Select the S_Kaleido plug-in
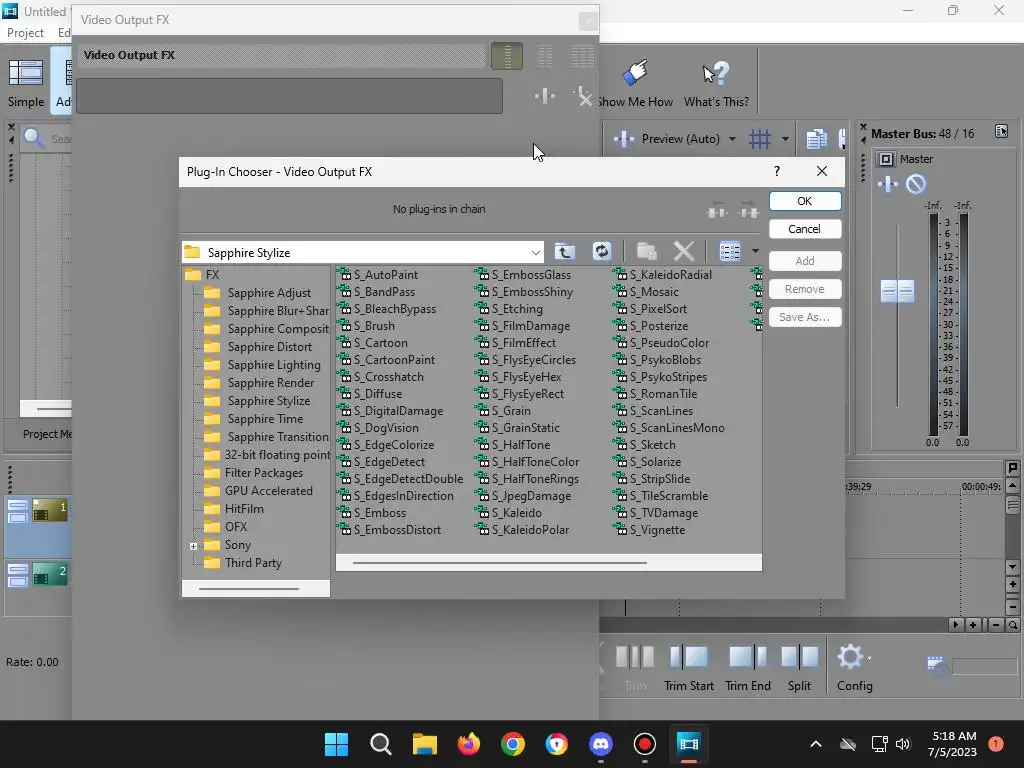 pos(516,513)
